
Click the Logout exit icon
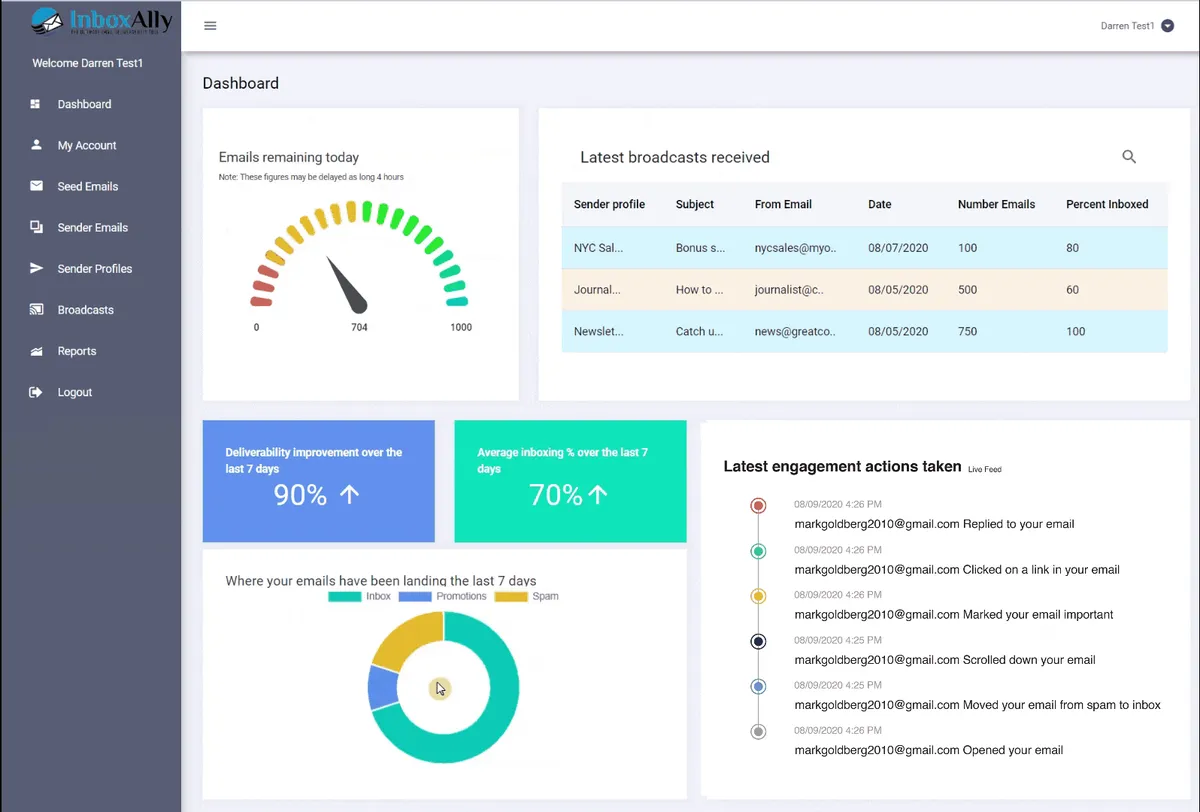point(36,392)
